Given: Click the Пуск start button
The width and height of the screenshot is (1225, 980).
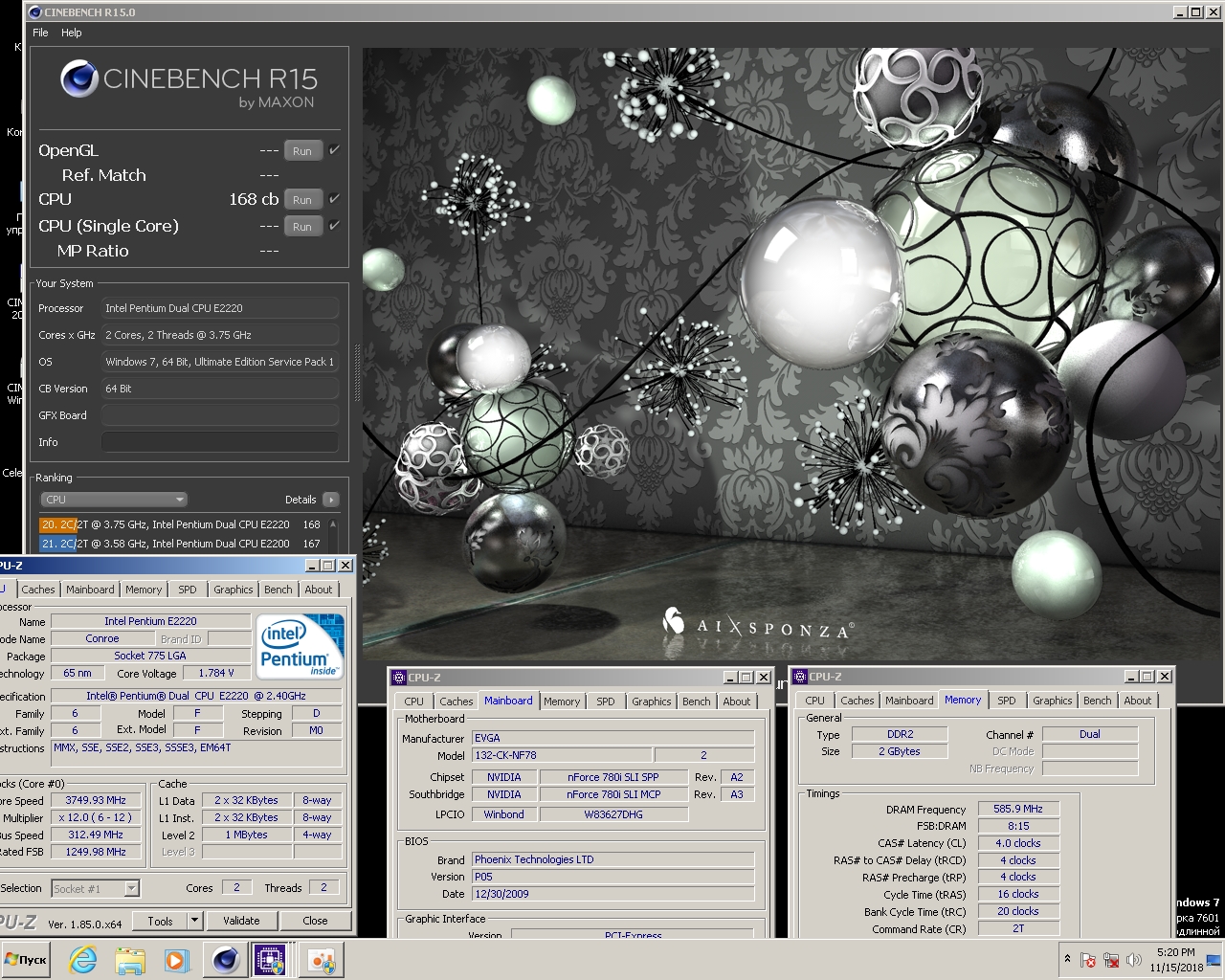Looking at the screenshot, I should pos(26,959).
